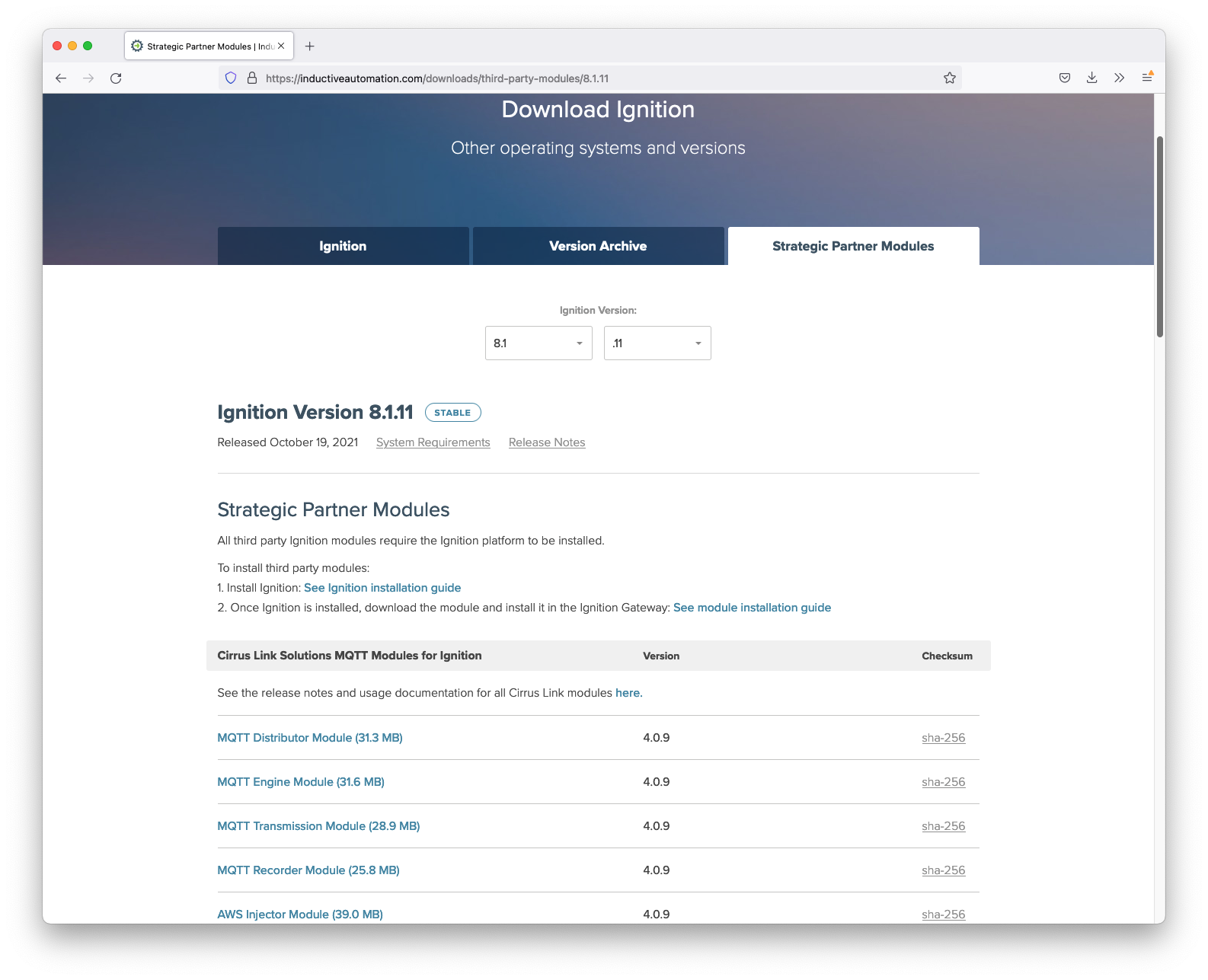
Task: Show more tools overflow chevron
Action: coord(1119,78)
